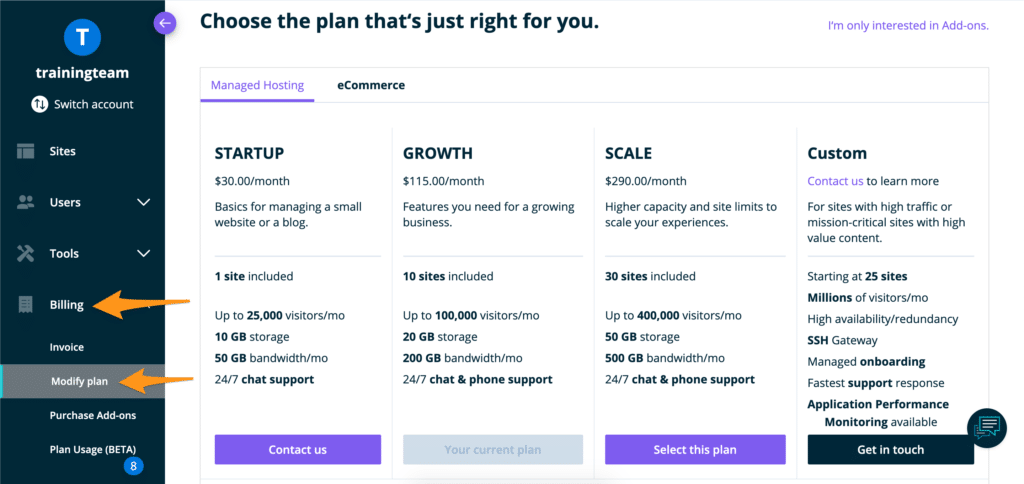Select the Managed Hosting tab
The image size is (1024, 484).
coord(257,85)
